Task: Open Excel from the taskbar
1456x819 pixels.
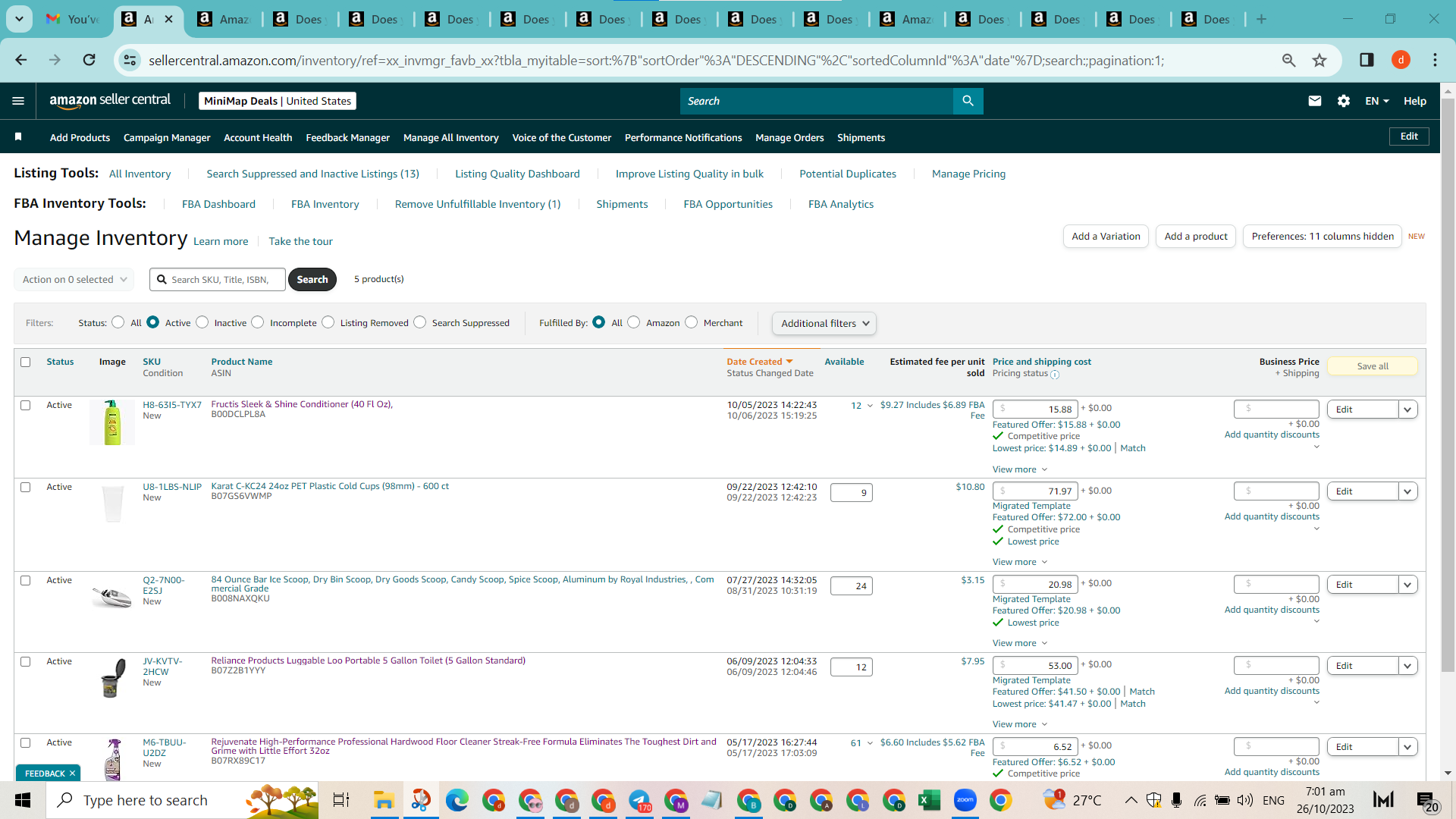Action: click(929, 800)
